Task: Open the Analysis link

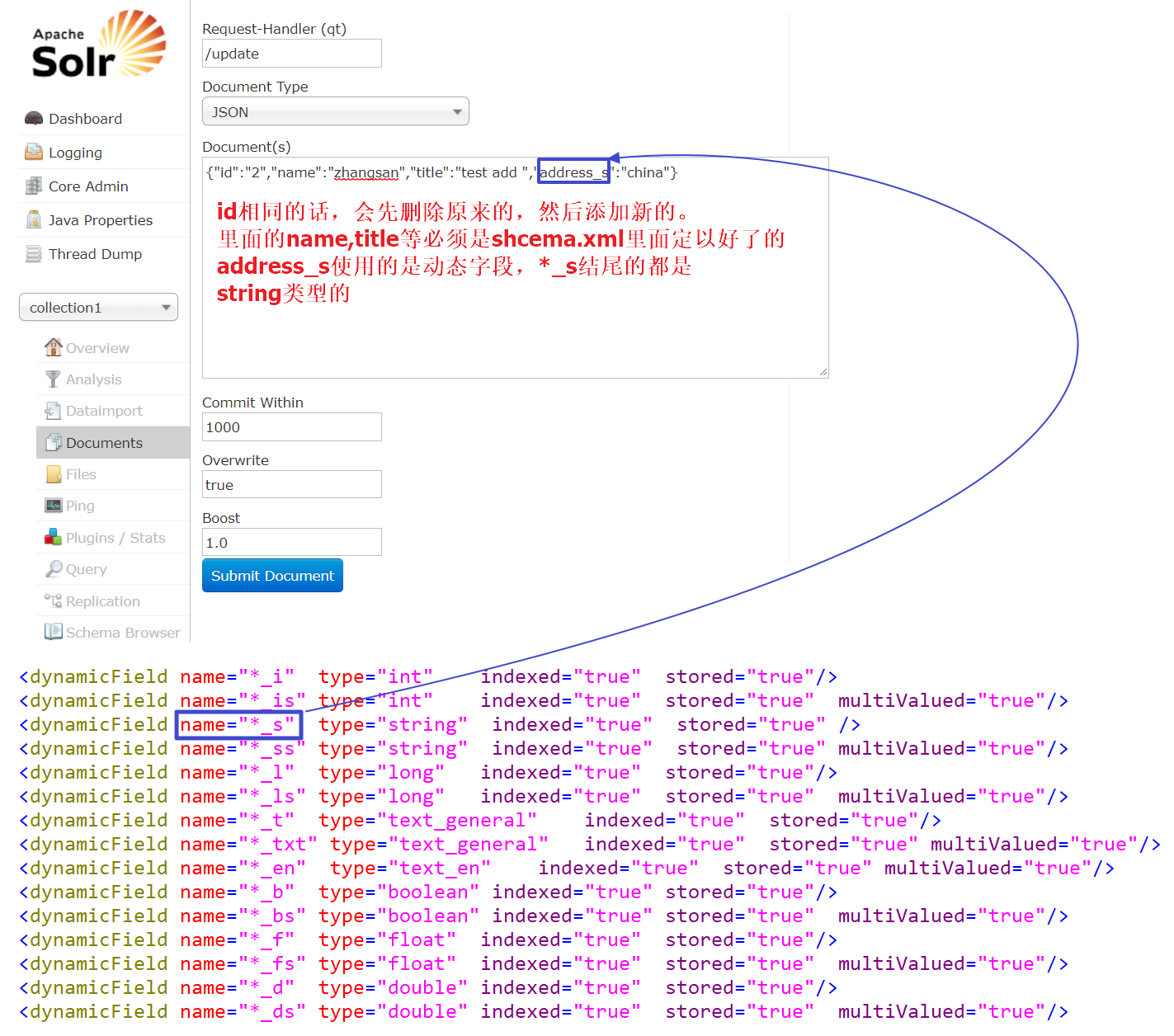Action: click(93, 379)
